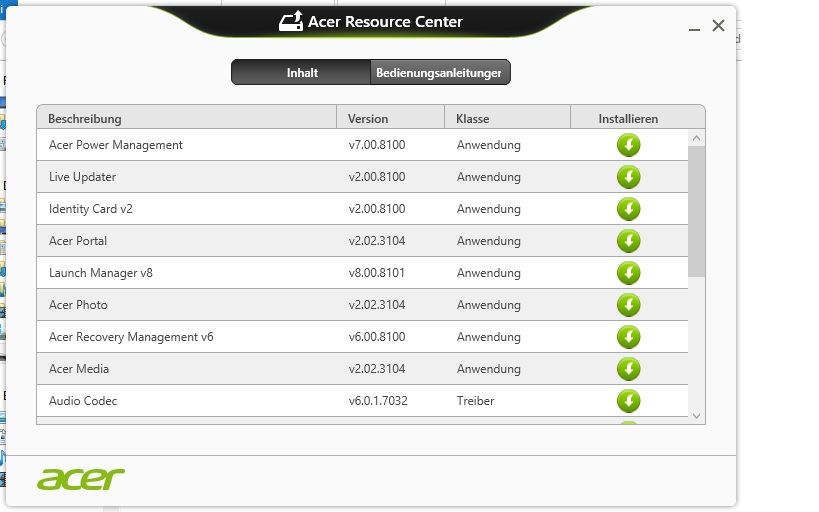Install Acer Recovery Management v6 icon
819x512 pixels.
pyautogui.click(x=628, y=337)
